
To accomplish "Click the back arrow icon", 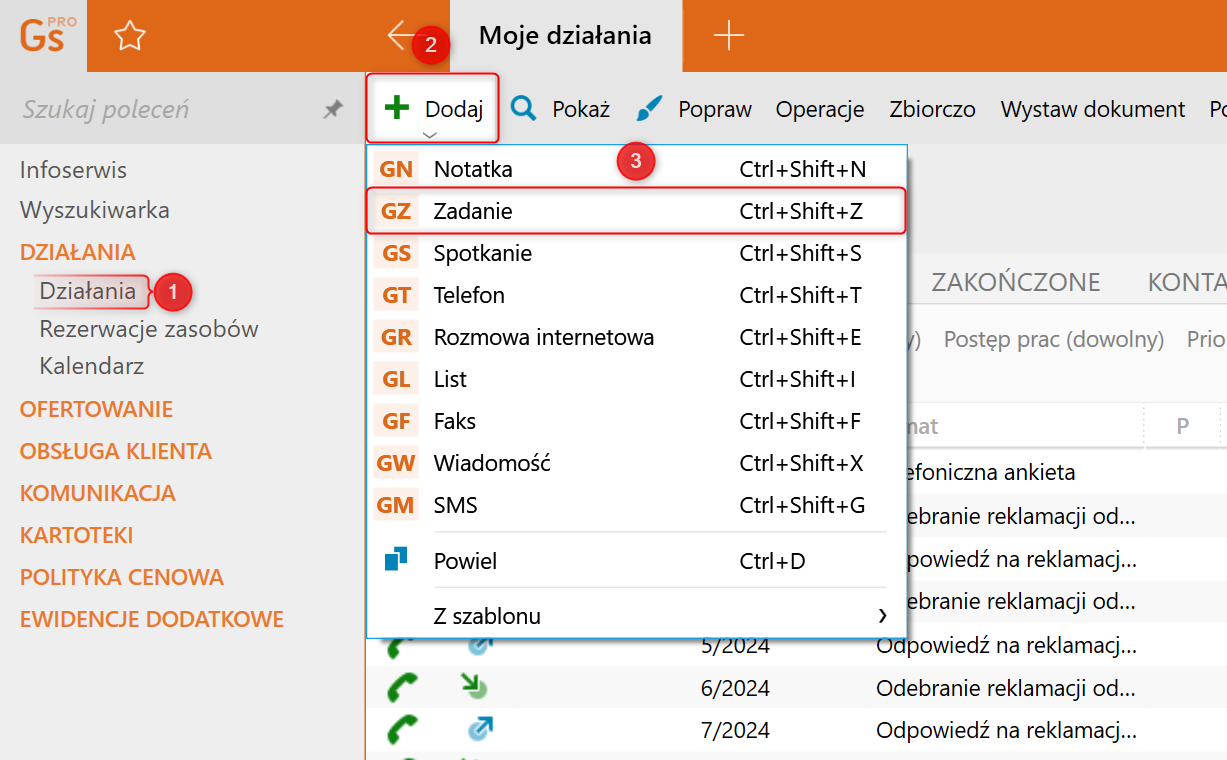I will [401, 36].
